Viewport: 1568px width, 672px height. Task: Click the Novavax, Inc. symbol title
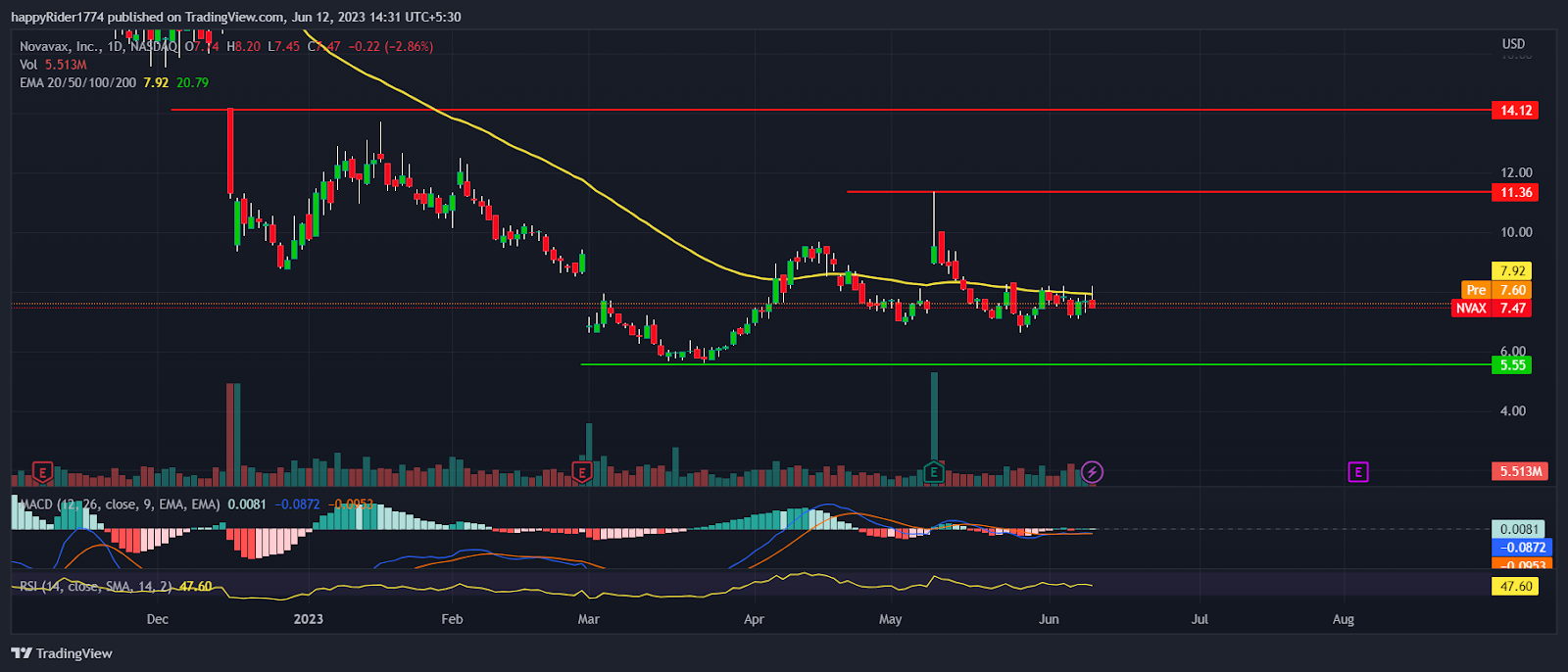[x=59, y=46]
